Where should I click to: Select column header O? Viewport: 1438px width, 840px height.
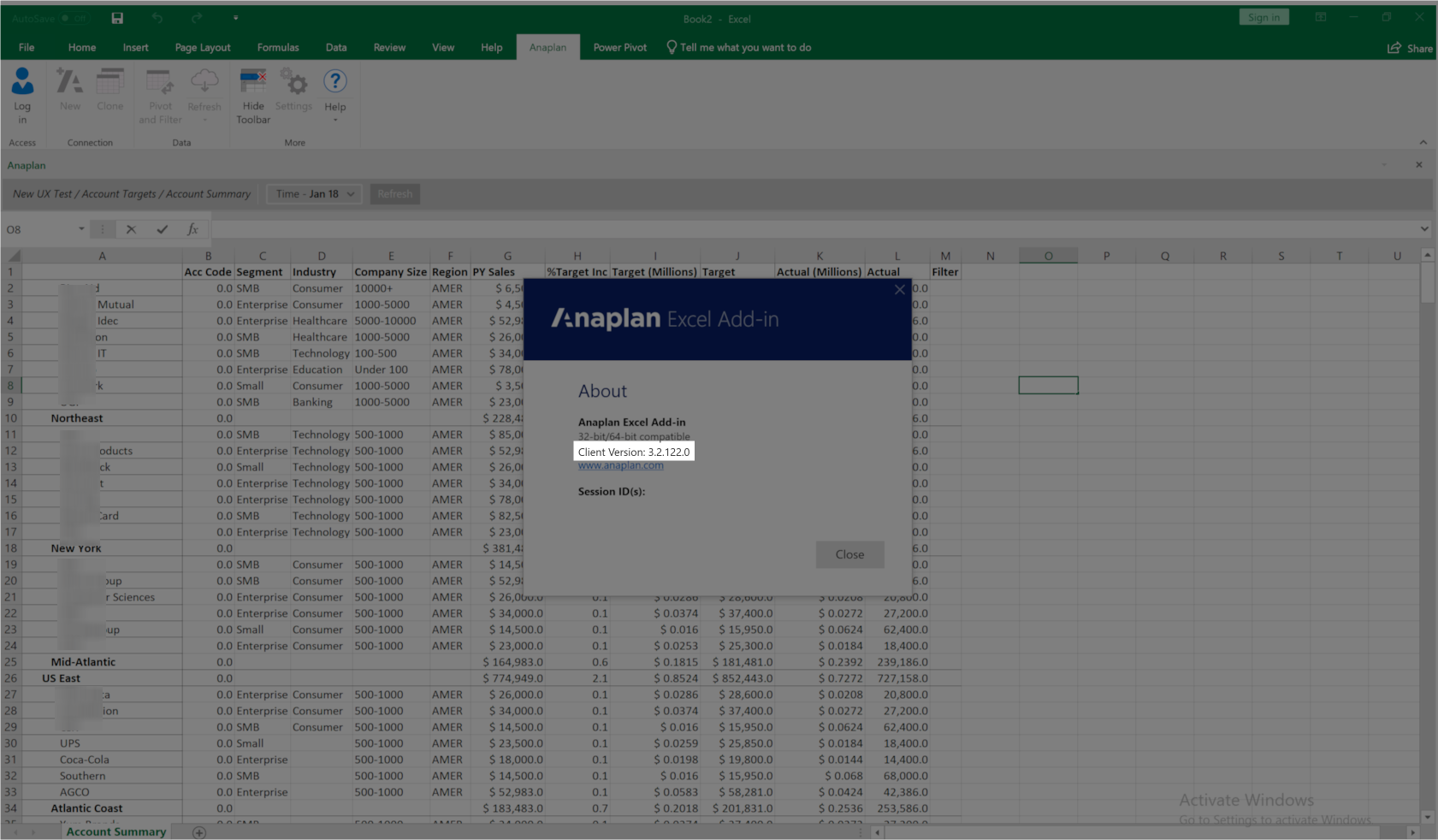[x=1048, y=256]
